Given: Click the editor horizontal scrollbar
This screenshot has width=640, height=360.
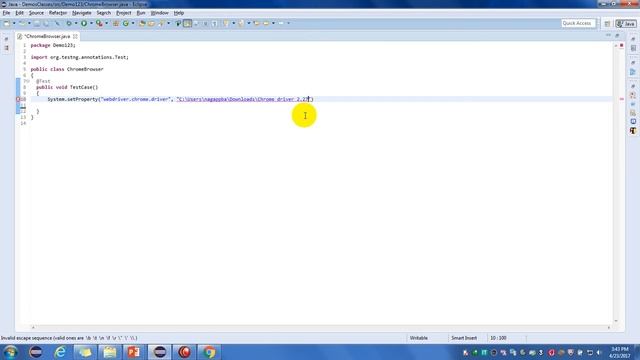Looking at the screenshot, I should [320, 327].
